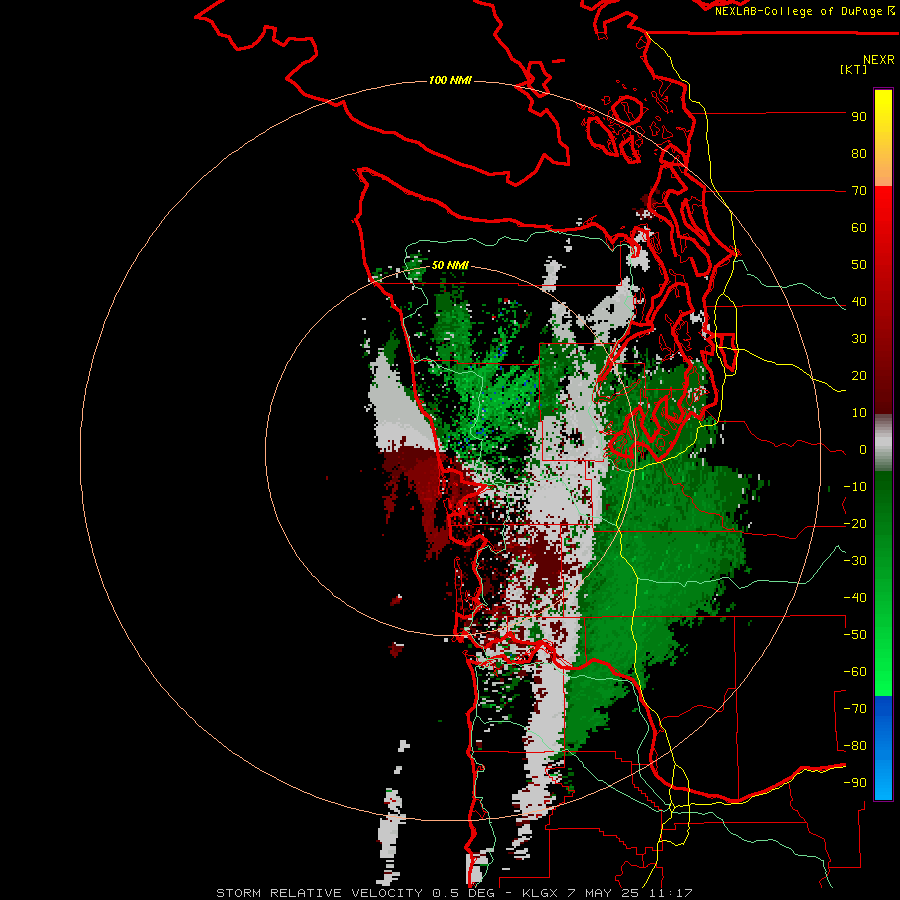
Task: Click the 50 value on velocity scale
Action: tap(859, 265)
